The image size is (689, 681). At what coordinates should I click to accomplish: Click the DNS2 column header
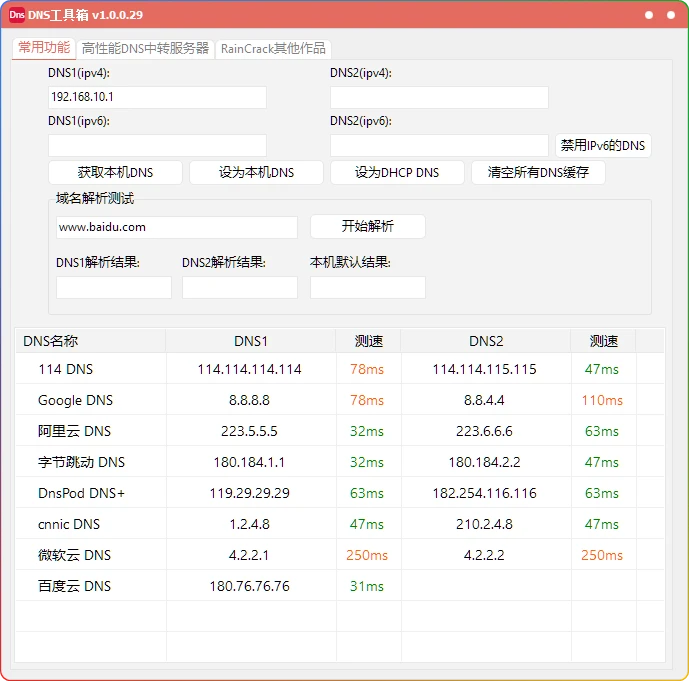pos(486,341)
